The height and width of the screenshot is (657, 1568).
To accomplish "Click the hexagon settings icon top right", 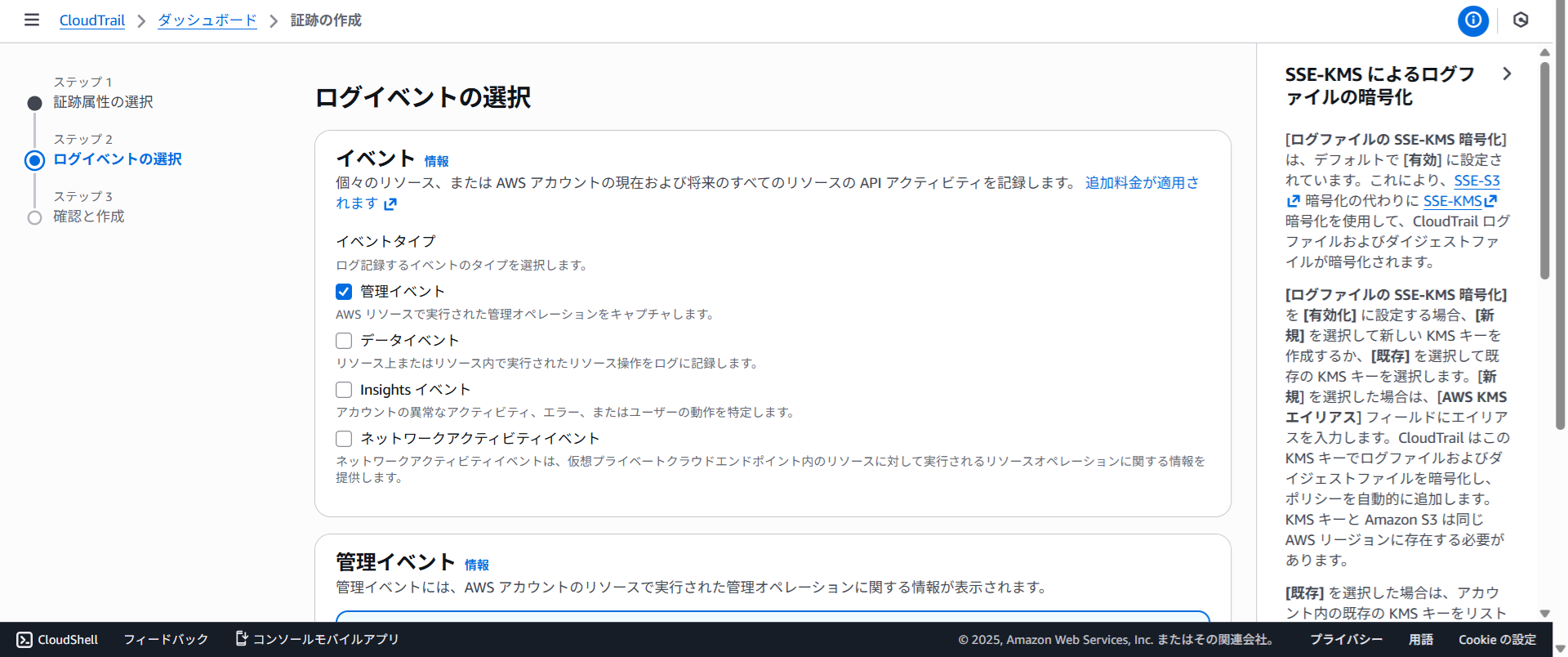I will coord(1520,20).
